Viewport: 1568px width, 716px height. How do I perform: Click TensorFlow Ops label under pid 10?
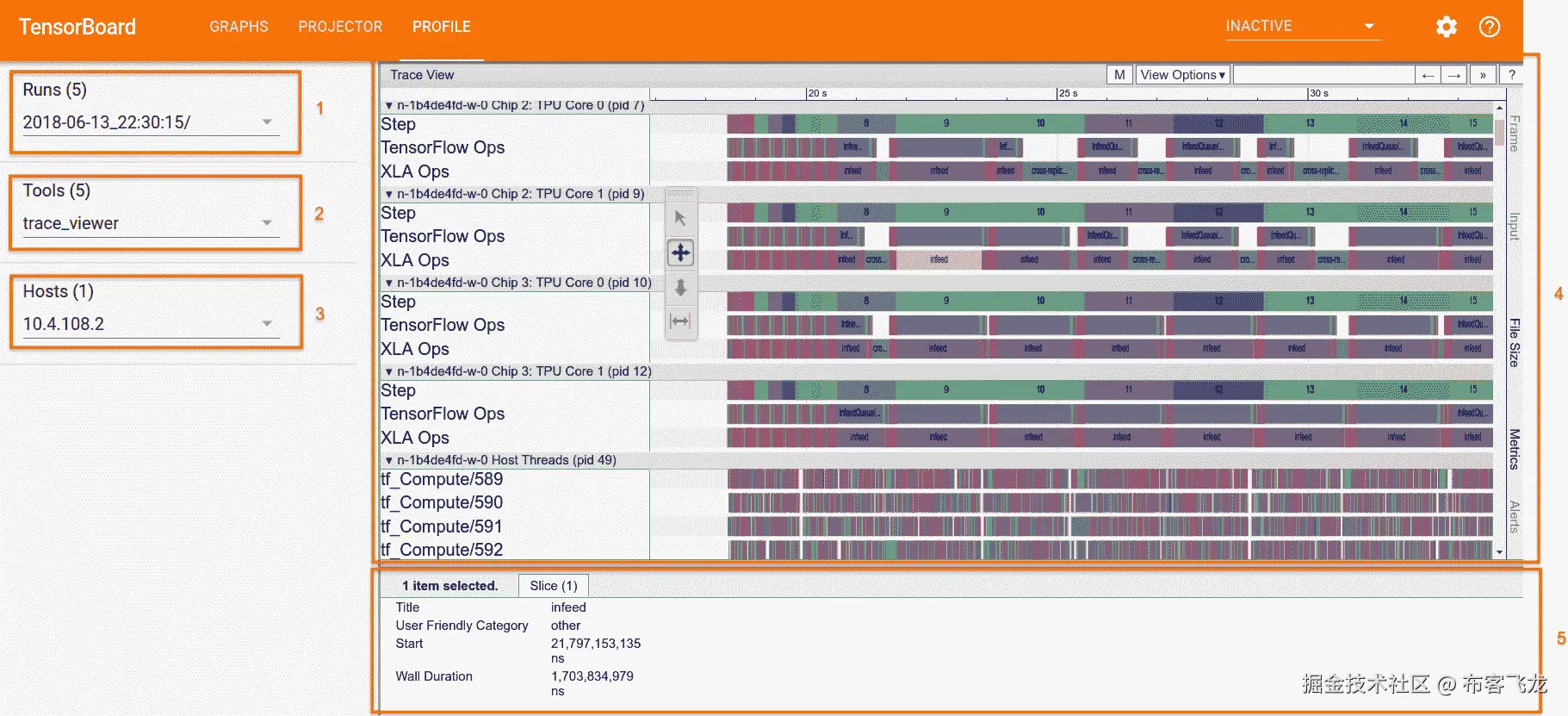point(443,325)
